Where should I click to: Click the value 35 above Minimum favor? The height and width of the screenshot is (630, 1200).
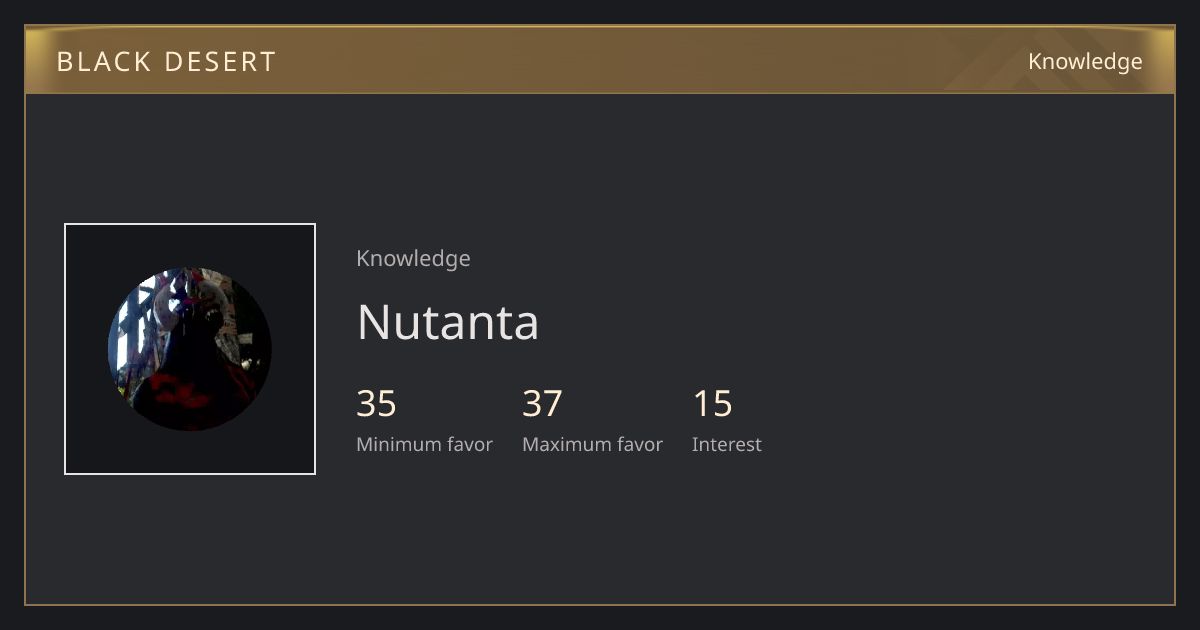click(376, 403)
